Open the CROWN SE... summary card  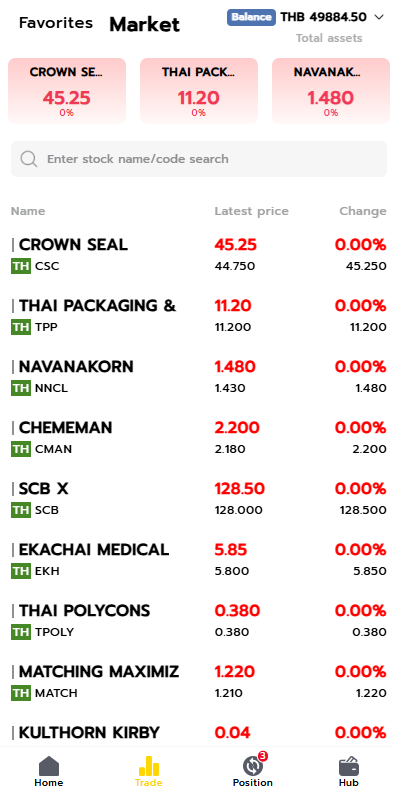click(x=67, y=91)
